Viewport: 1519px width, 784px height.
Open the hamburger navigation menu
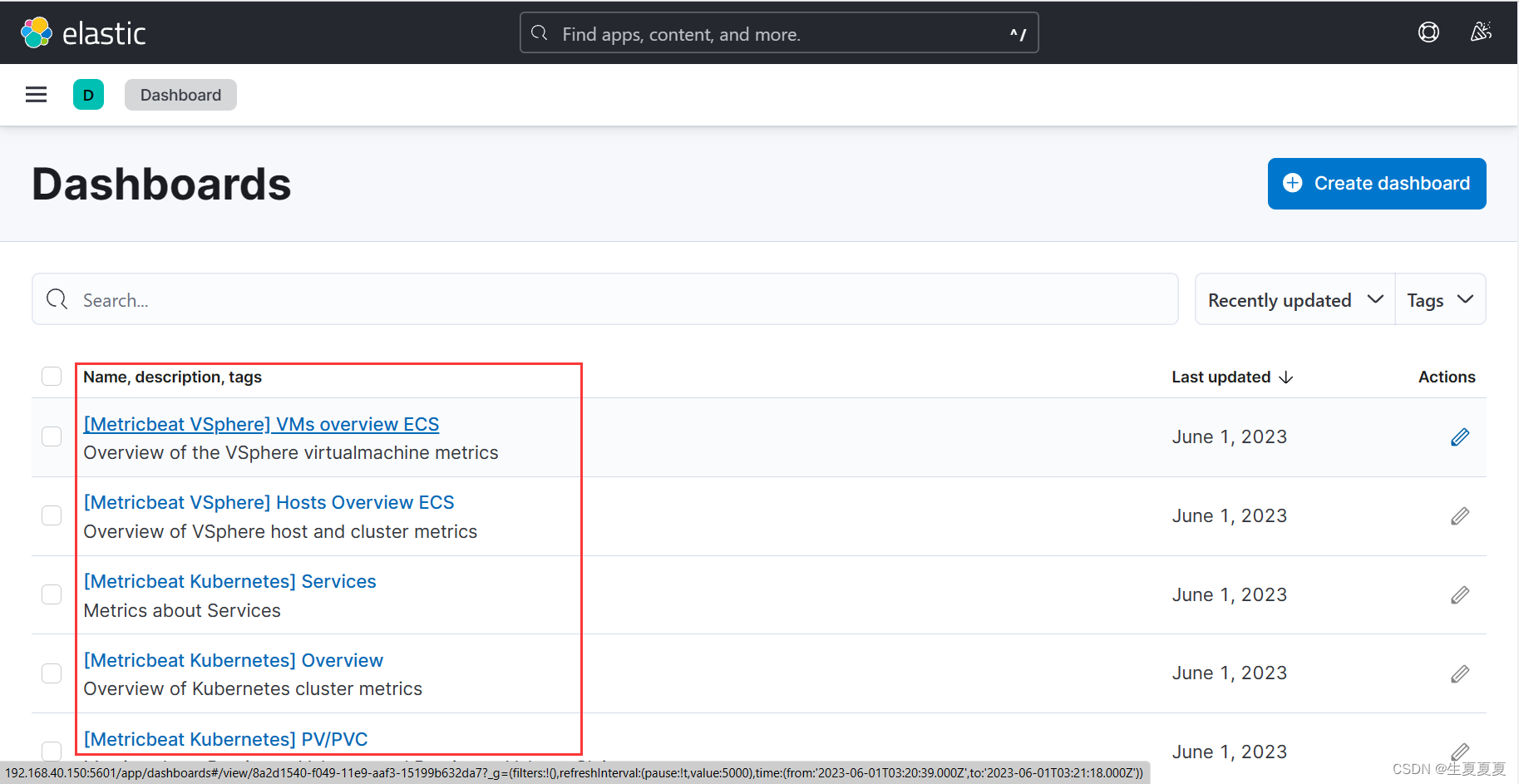coord(36,95)
